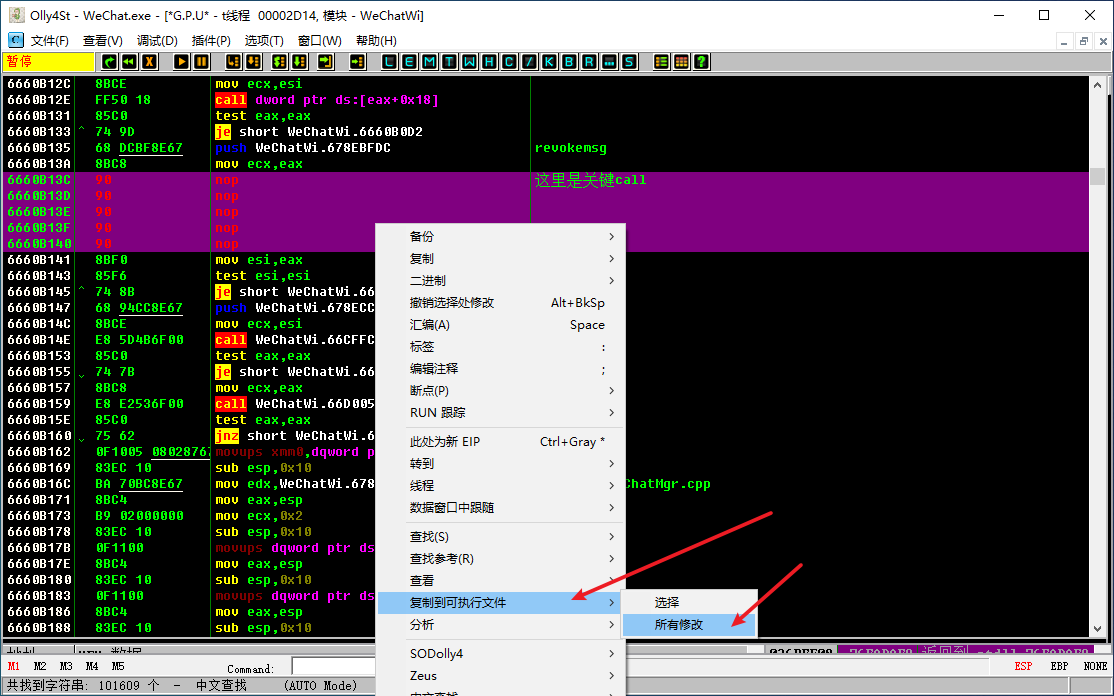The image size is (1114, 696).
Task: Open Call stack with K icon
Action: coord(549,62)
